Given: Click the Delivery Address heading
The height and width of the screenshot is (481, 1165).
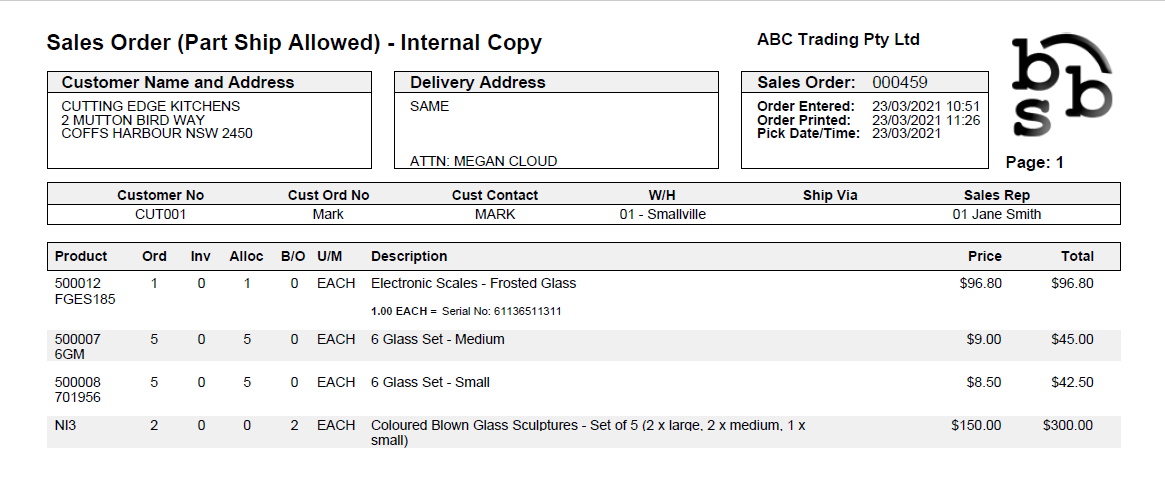Looking at the screenshot, I should 477,83.
